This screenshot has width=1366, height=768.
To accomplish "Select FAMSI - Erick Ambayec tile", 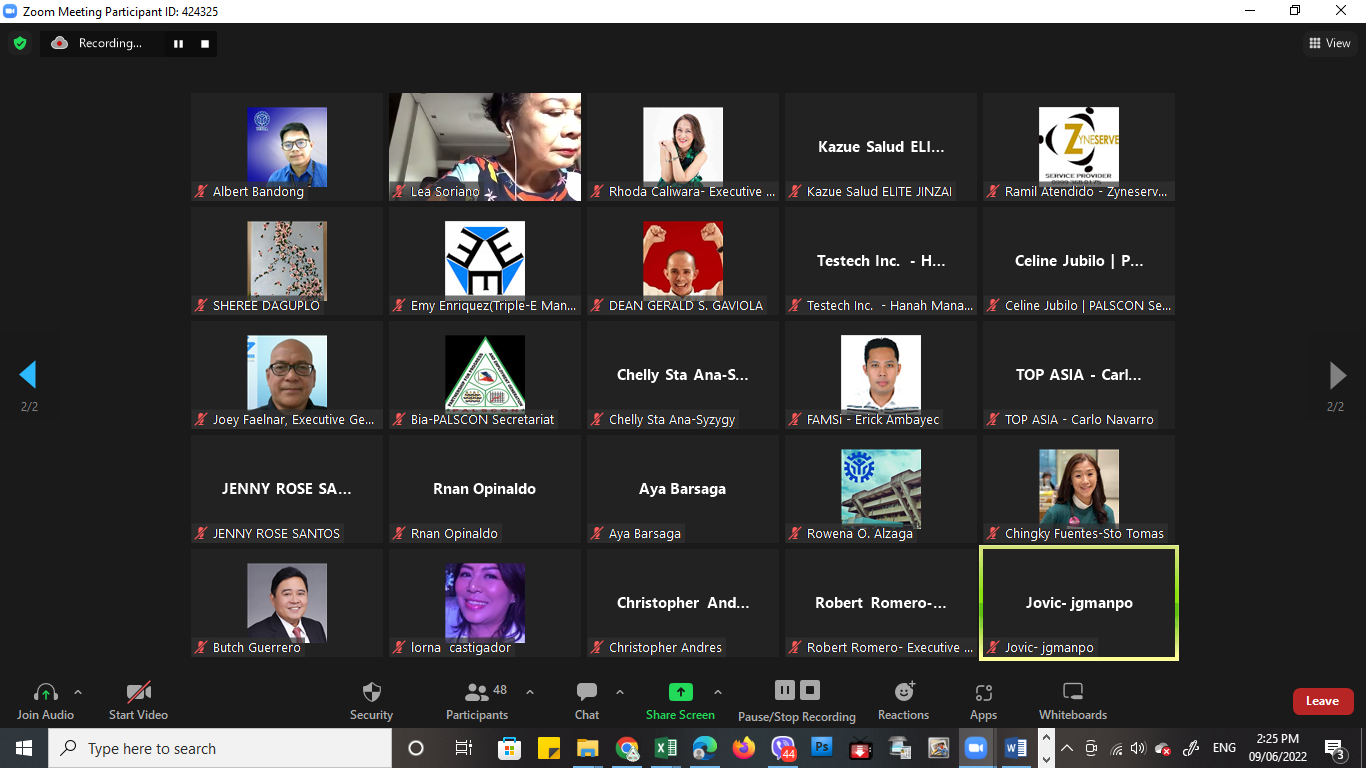I will coord(881,375).
